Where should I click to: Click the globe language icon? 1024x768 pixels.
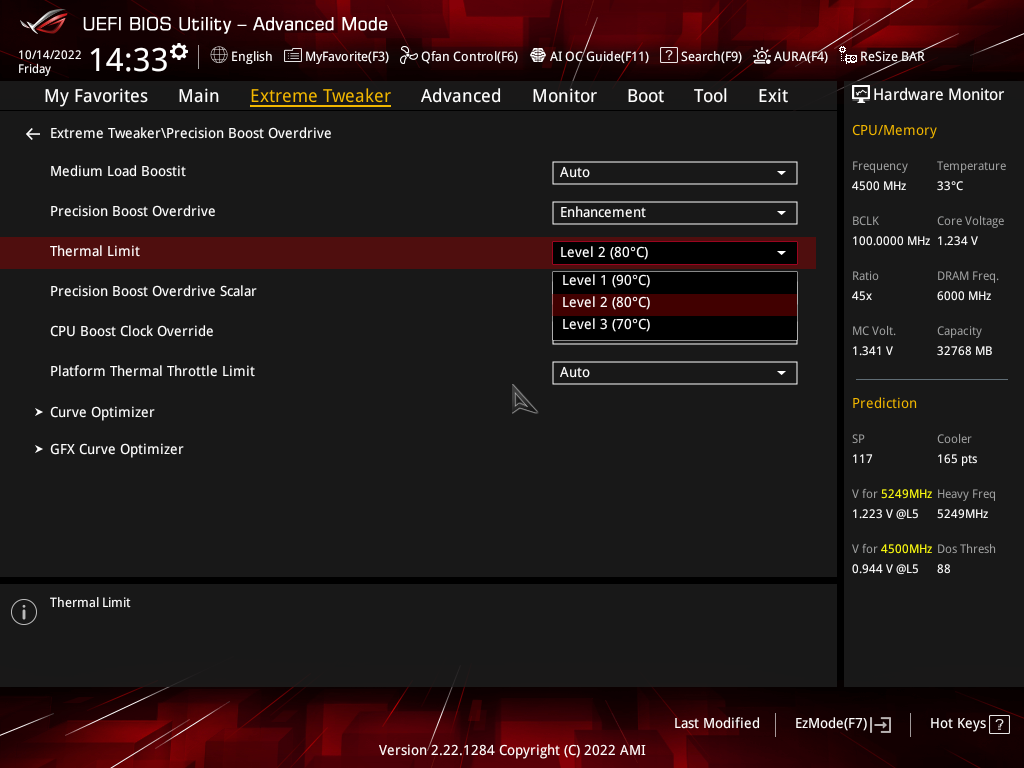[x=219, y=56]
